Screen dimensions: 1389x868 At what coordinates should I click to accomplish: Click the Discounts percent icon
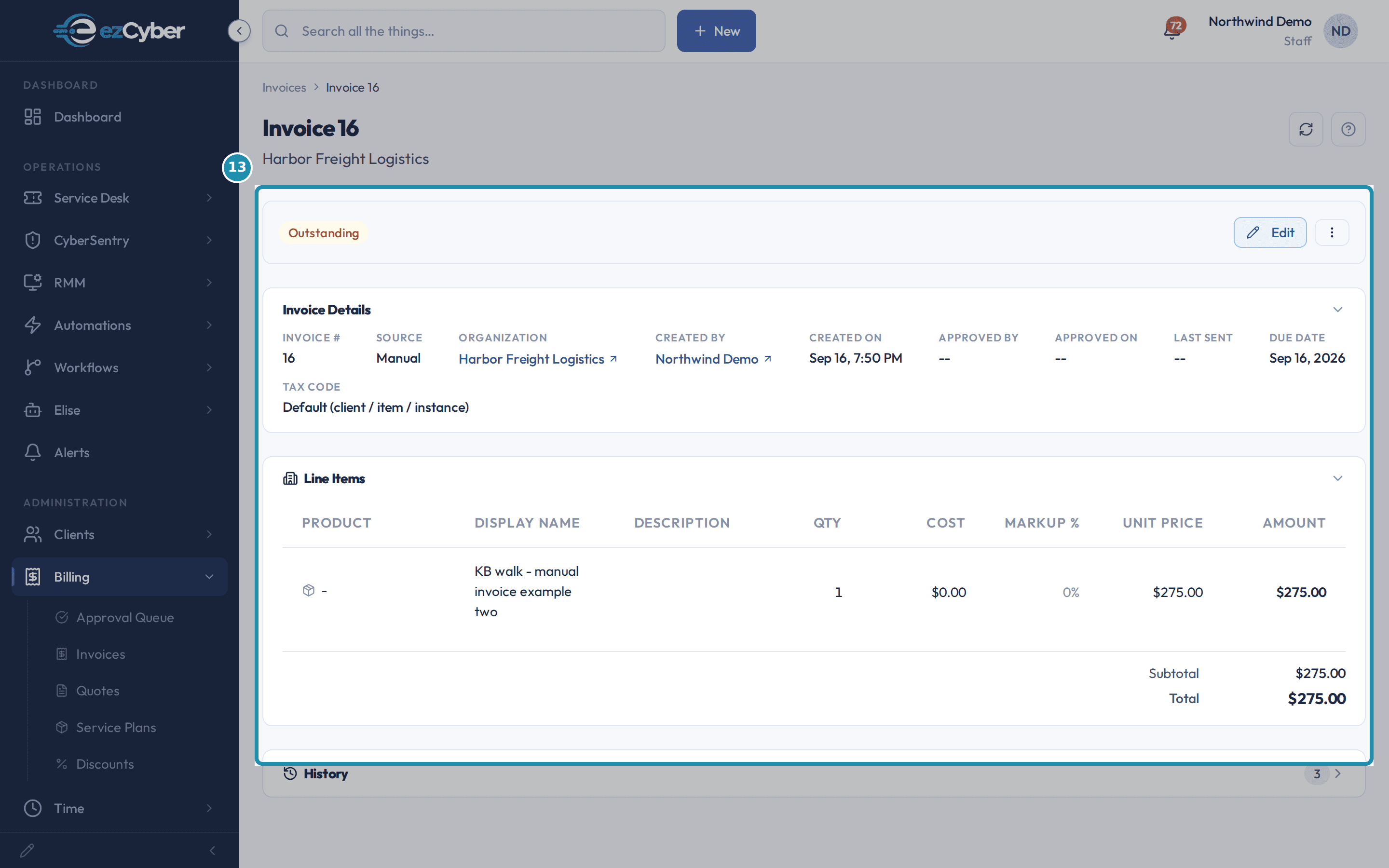[62, 763]
